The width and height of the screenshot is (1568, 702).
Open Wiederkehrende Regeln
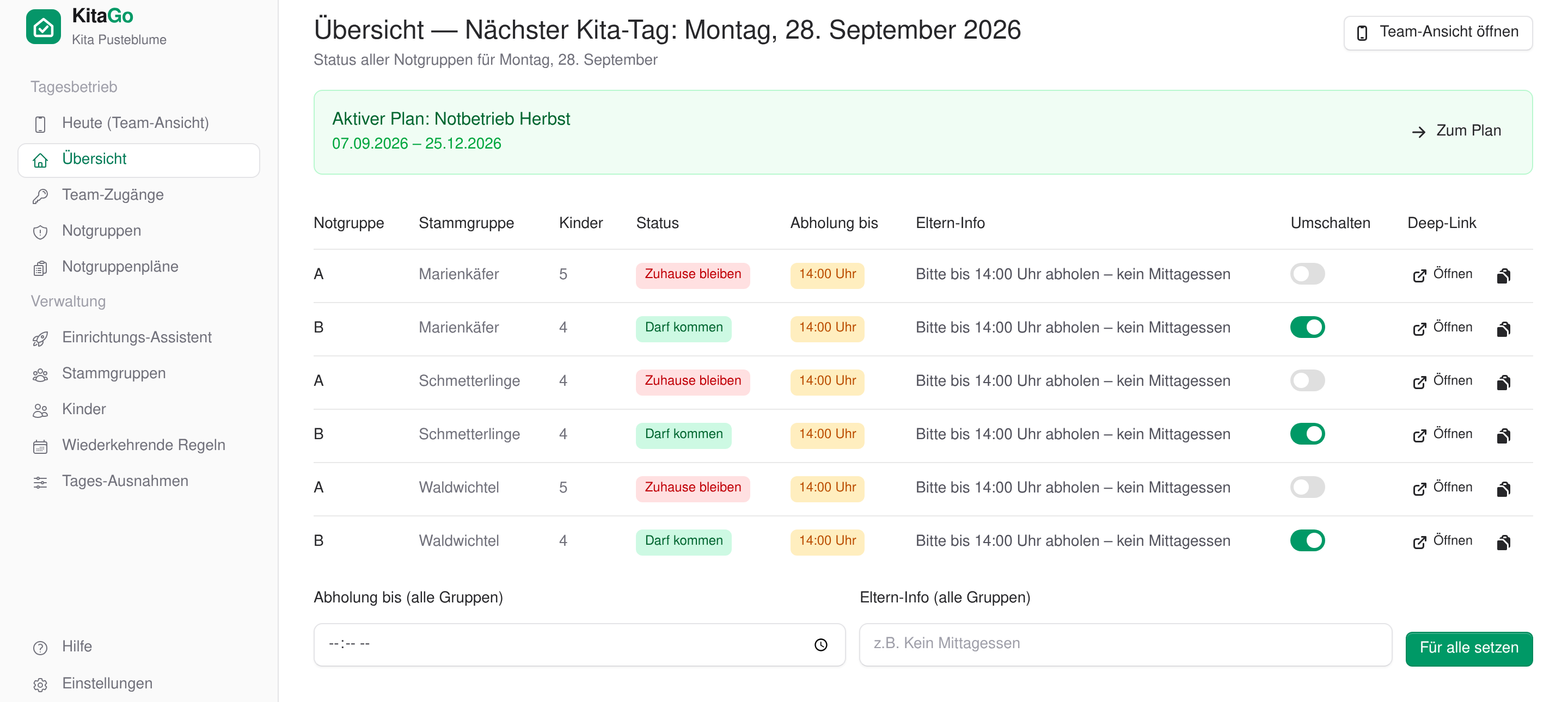click(x=139, y=445)
